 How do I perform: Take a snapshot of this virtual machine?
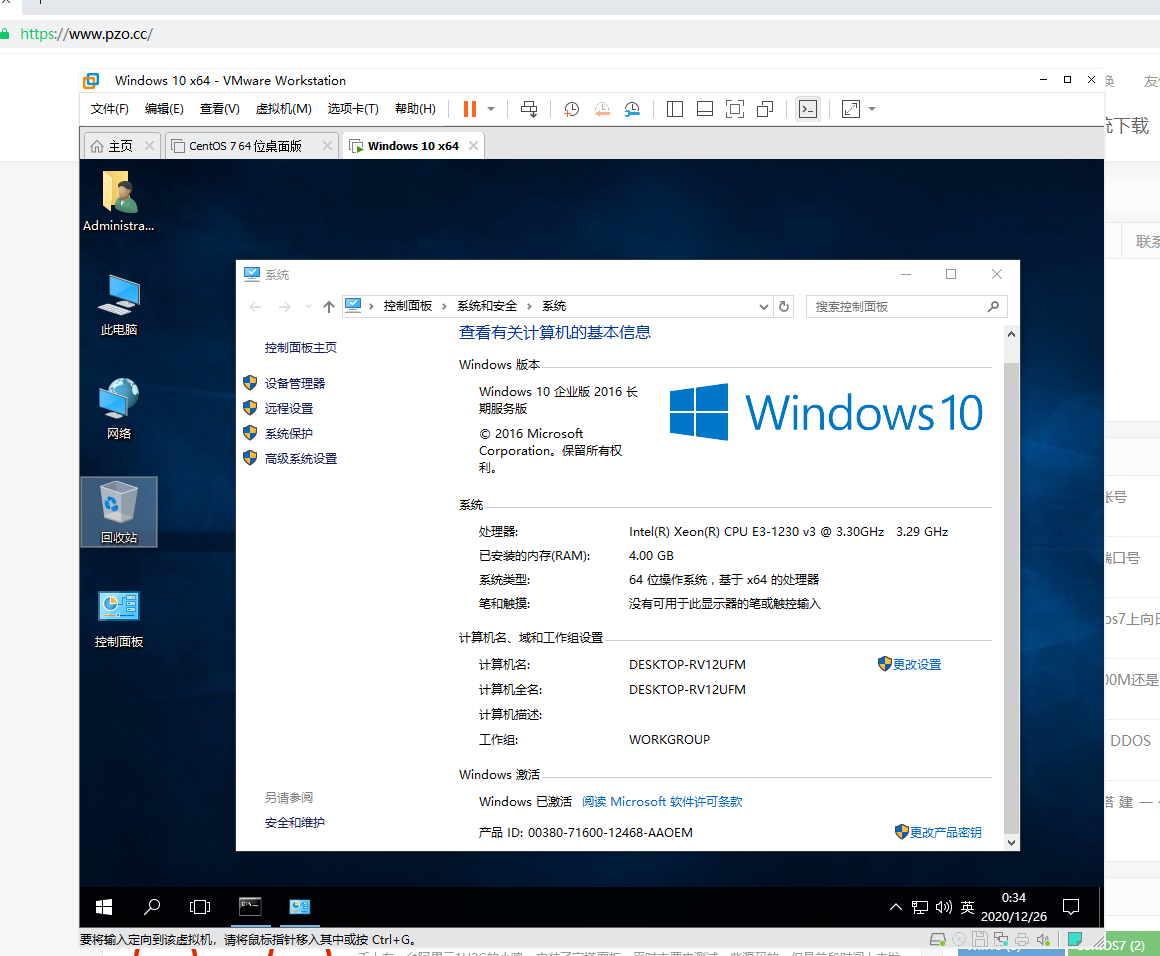pos(571,108)
